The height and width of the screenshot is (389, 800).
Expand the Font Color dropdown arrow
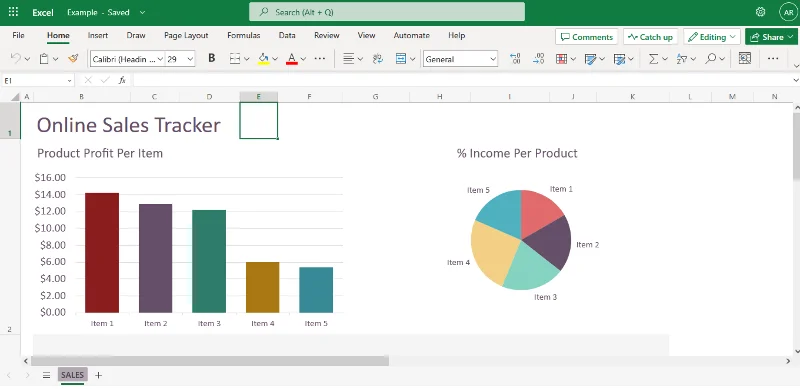(x=303, y=59)
